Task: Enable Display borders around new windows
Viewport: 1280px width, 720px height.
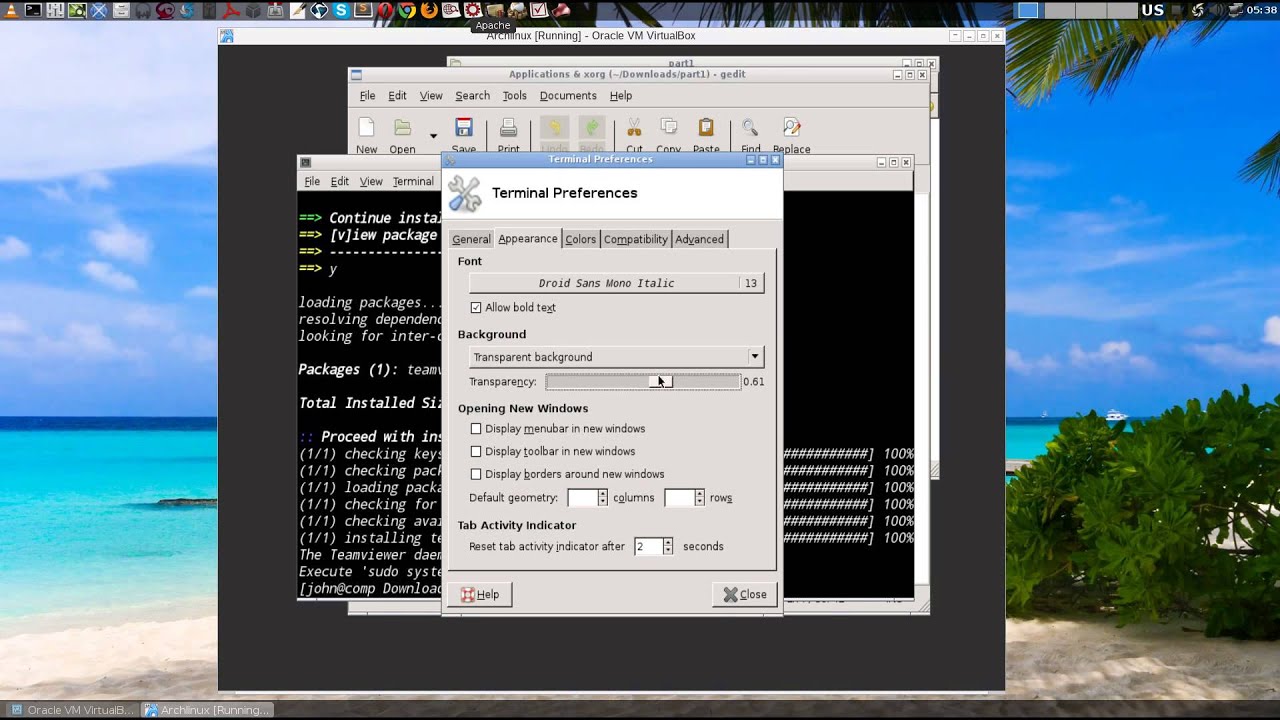Action: [x=476, y=474]
